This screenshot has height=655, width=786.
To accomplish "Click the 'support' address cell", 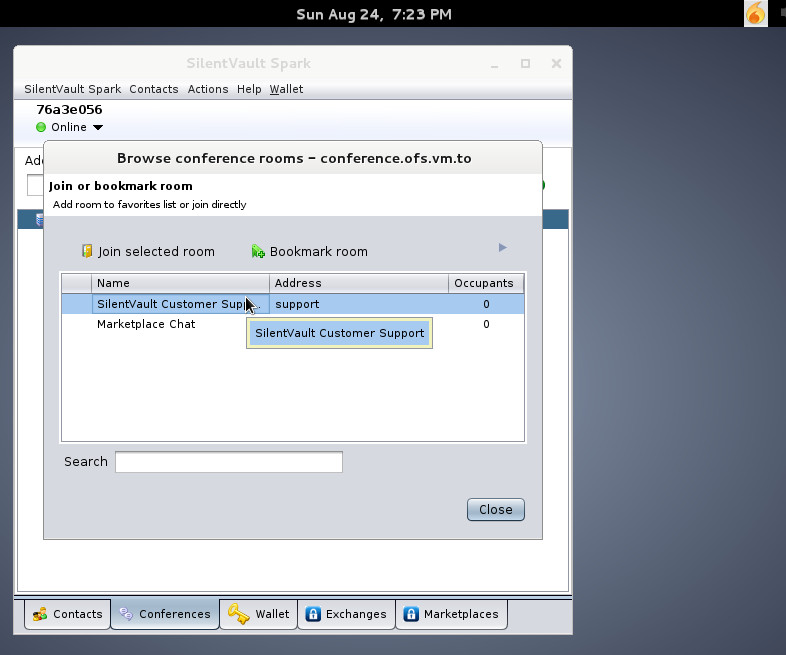I will click(359, 304).
